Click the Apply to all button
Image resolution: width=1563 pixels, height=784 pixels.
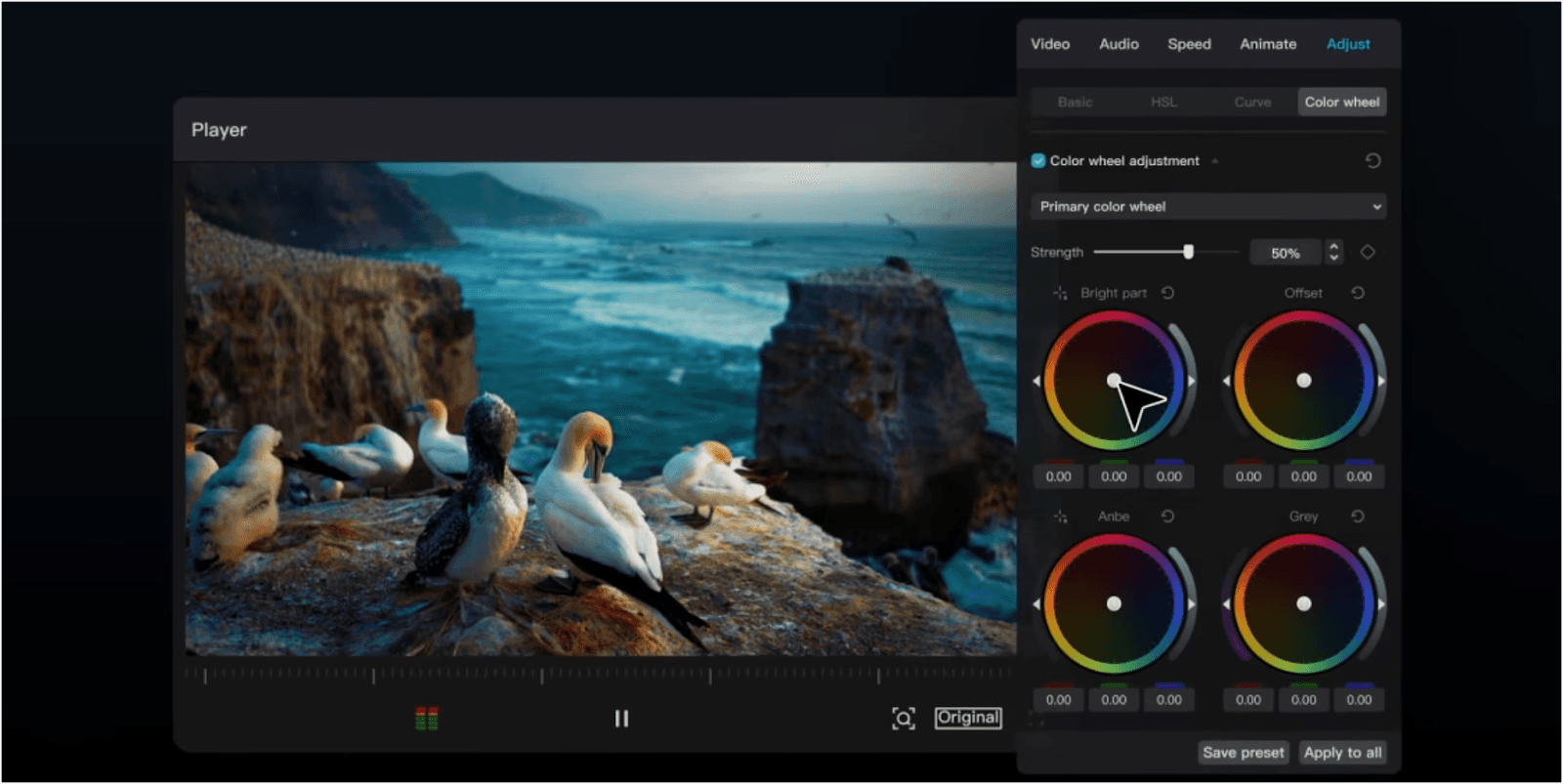(1342, 753)
